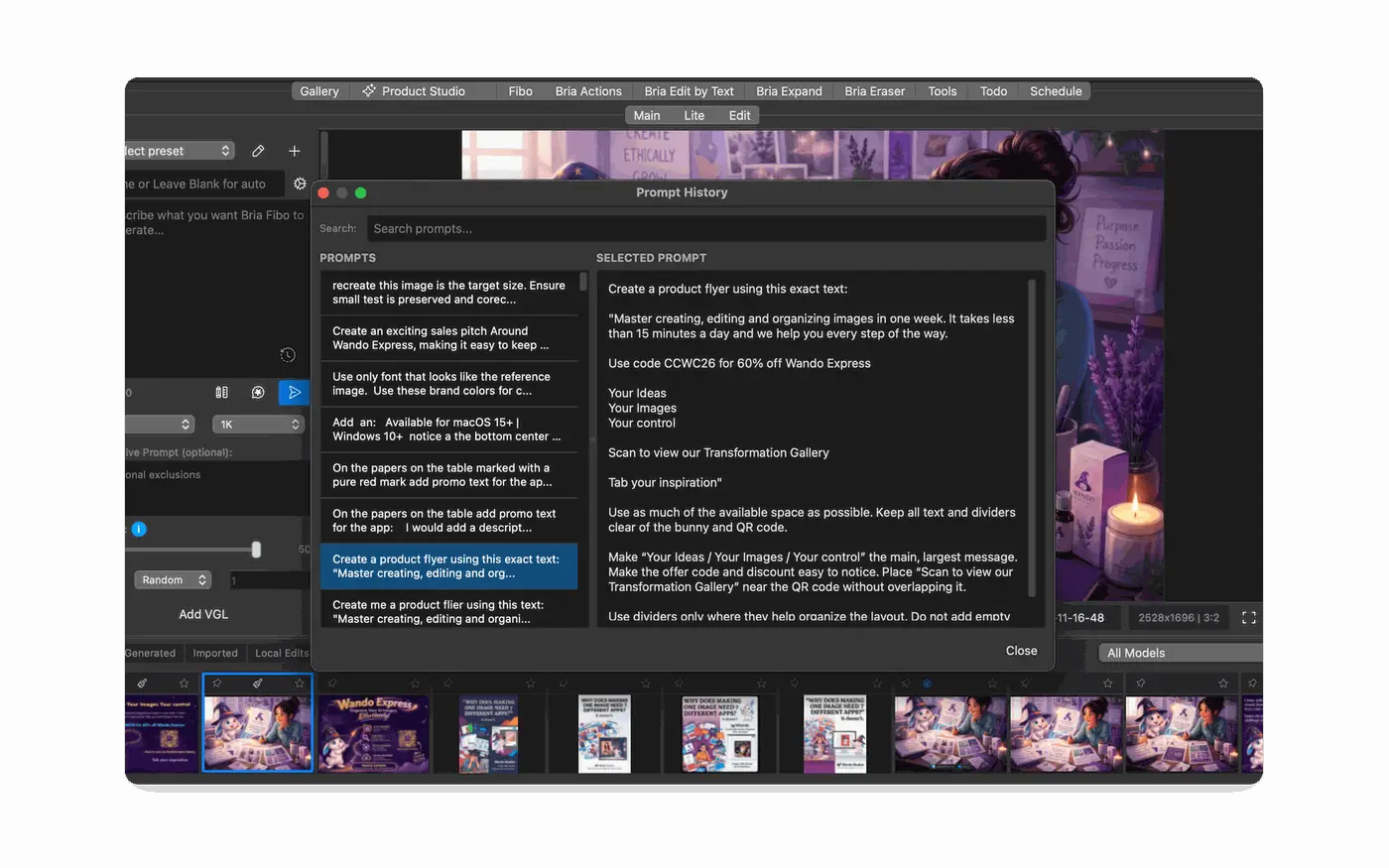Open the gear settings beside auto field
The height and width of the screenshot is (868, 1389).
pyautogui.click(x=300, y=184)
